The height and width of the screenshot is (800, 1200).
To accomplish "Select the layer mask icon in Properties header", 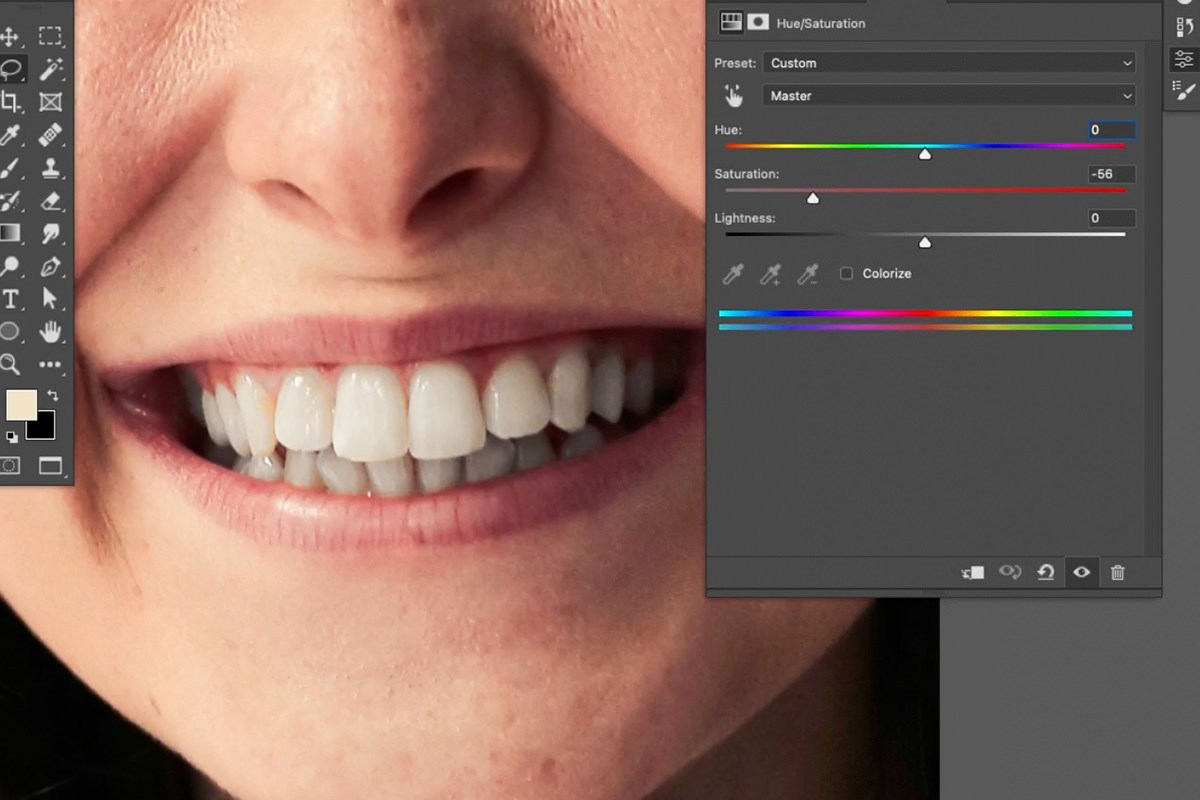I will (x=758, y=22).
